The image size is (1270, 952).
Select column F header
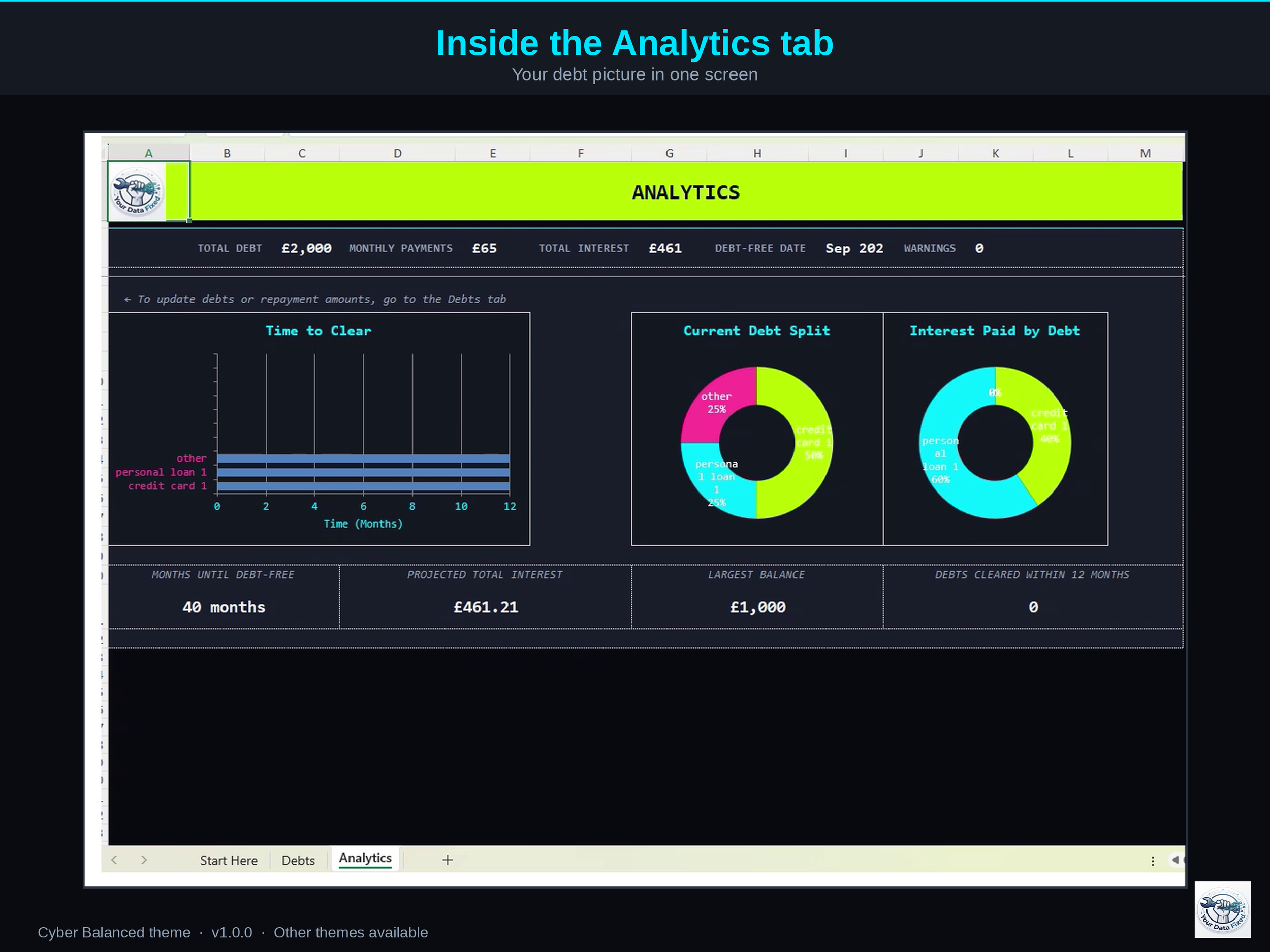(581, 153)
